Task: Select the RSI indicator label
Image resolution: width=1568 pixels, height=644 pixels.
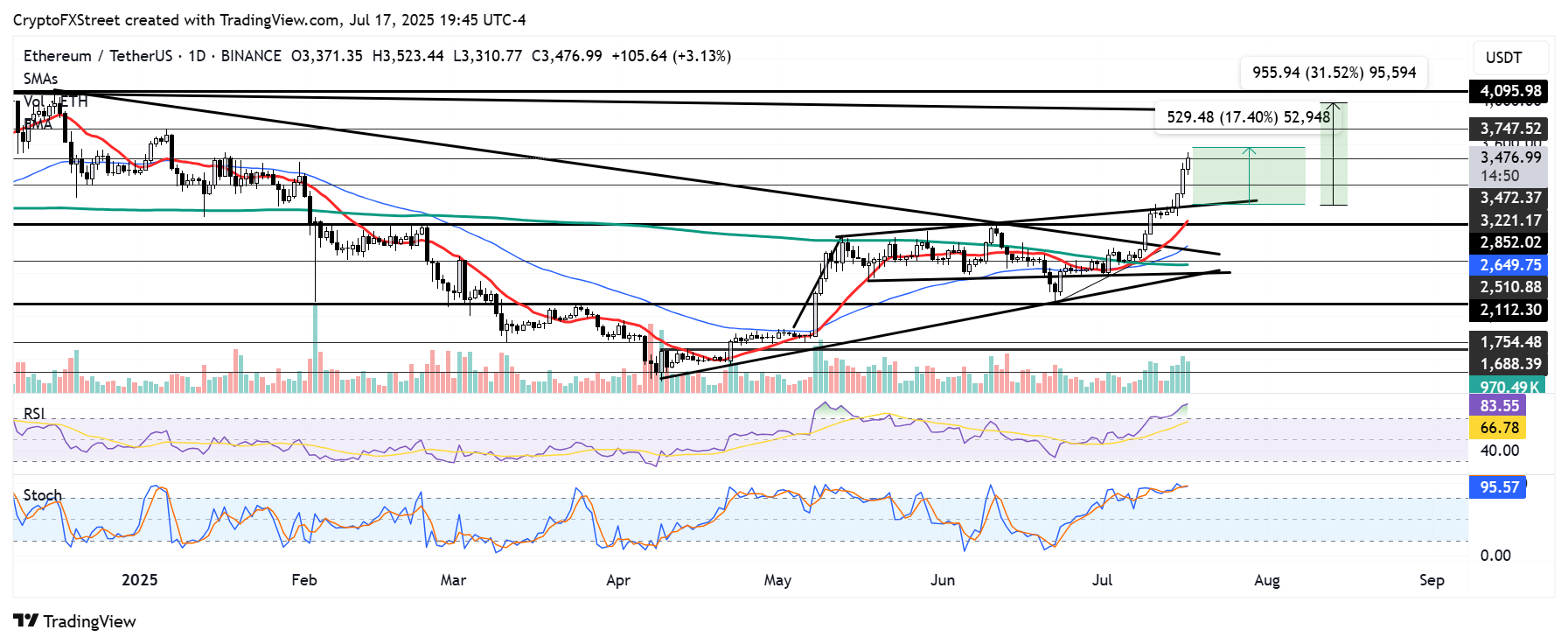Action: 34,414
